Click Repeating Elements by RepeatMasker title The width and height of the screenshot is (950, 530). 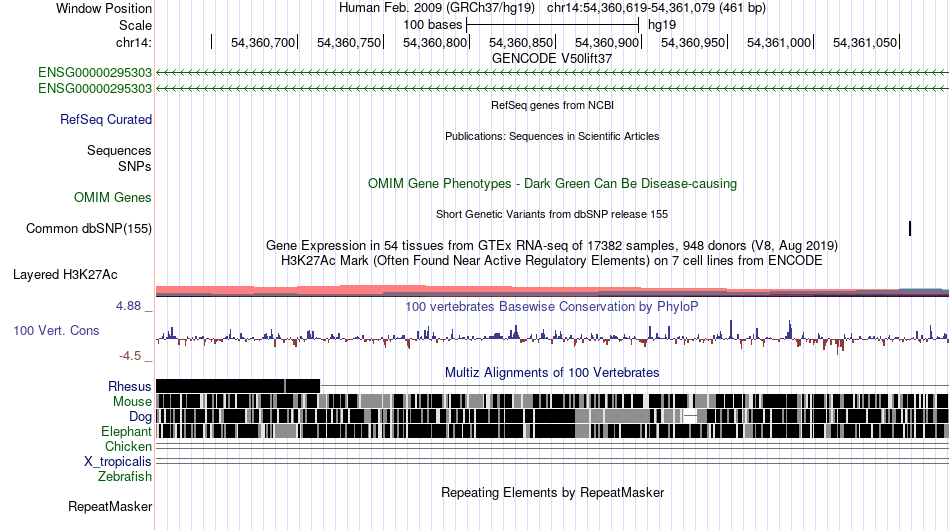tap(552, 492)
